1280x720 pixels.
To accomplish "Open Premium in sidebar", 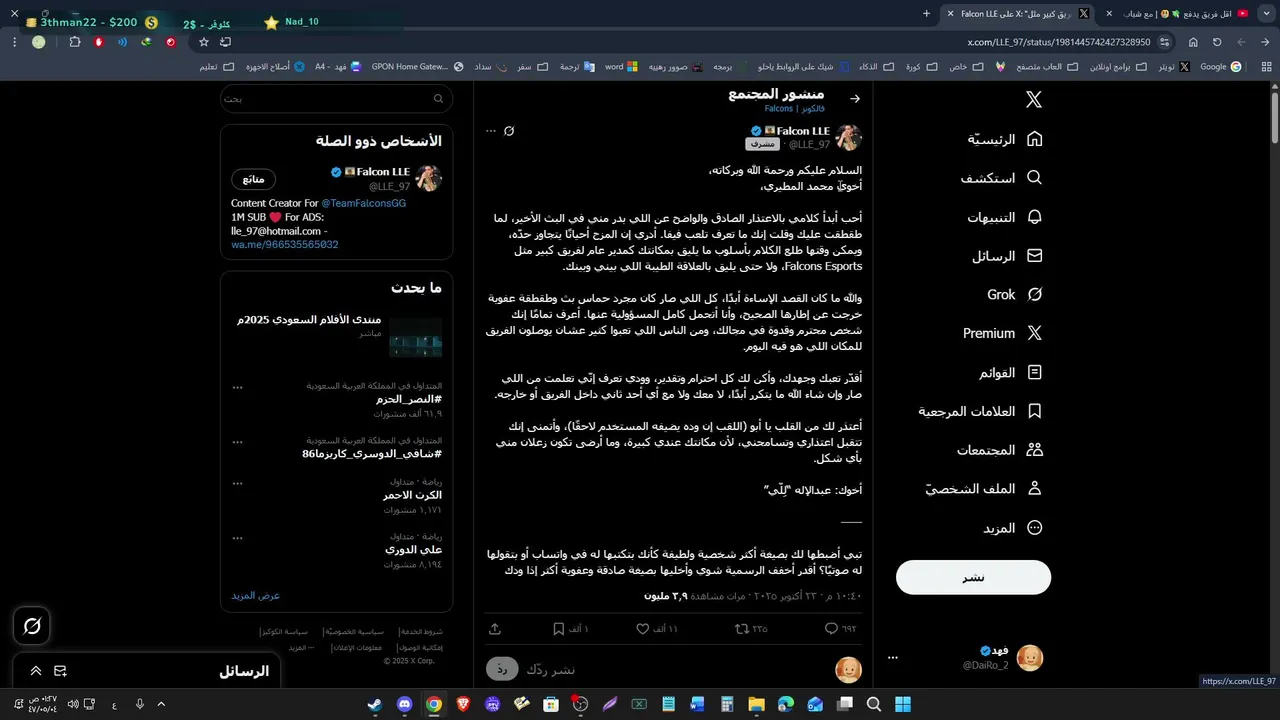I will coord(1003,333).
